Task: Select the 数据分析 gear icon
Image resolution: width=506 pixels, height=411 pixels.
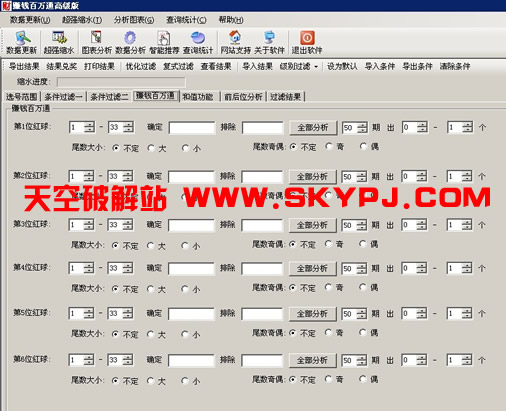Action: (130, 38)
